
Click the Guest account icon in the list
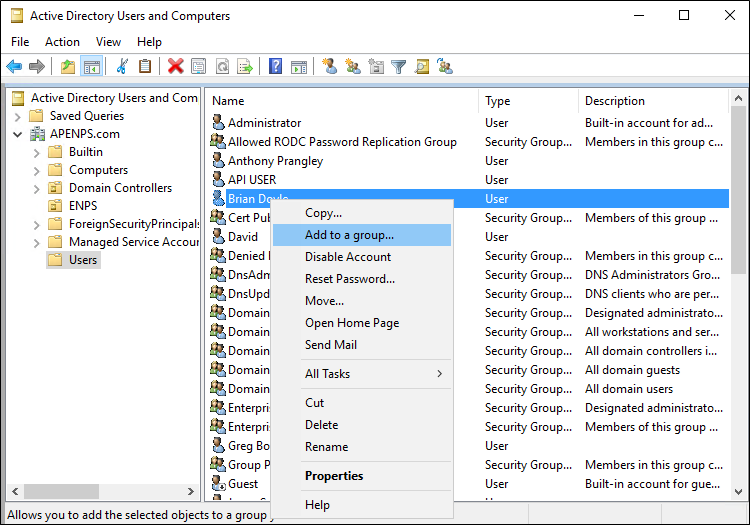pos(218,483)
